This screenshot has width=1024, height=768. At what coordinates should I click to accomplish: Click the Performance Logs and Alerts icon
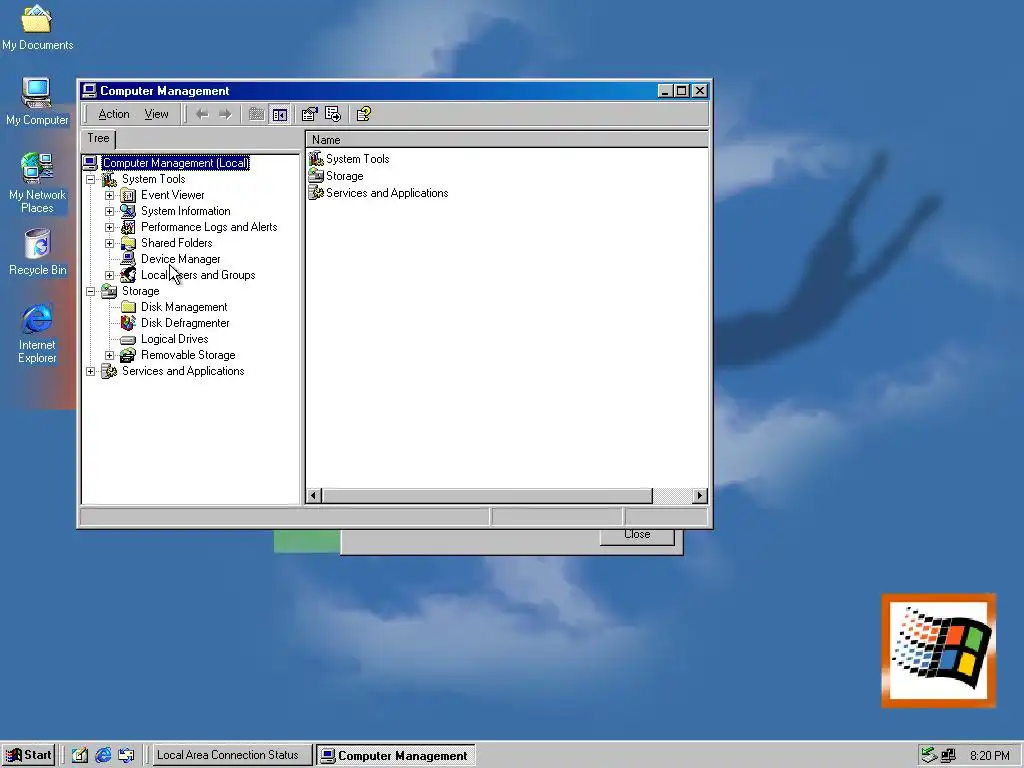[x=129, y=227]
